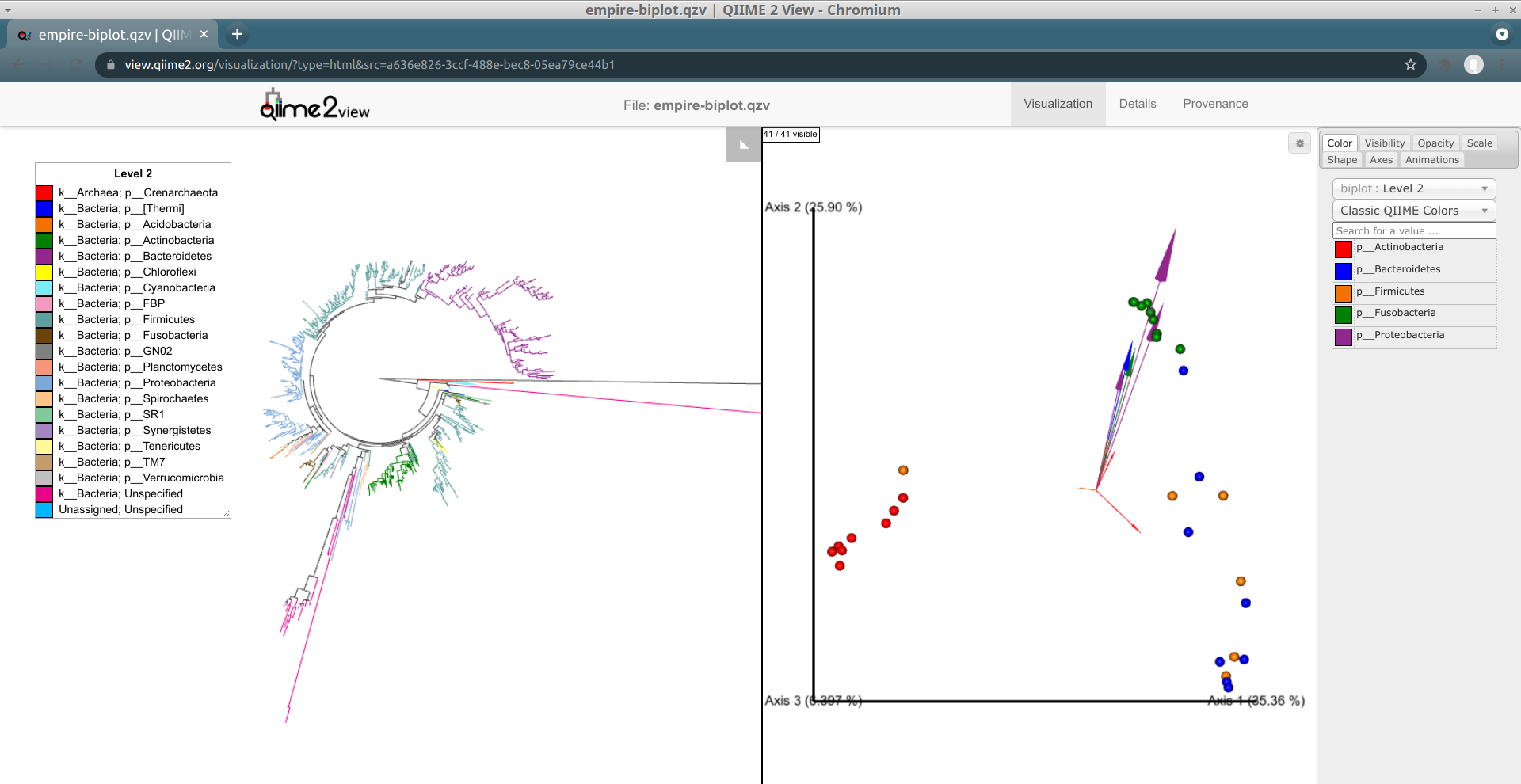Go to the Provenance page
This screenshot has width=1521, height=784.
pyautogui.click(x=1215, y=104)
